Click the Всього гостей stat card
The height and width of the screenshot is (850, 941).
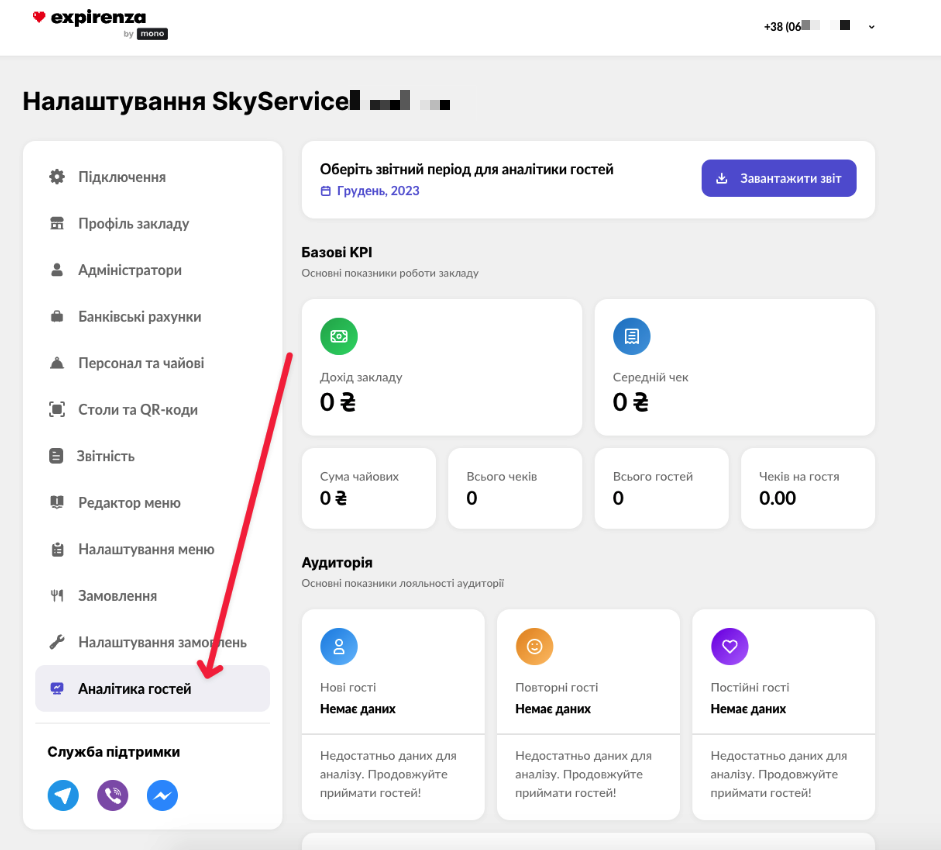click(661, 488)
